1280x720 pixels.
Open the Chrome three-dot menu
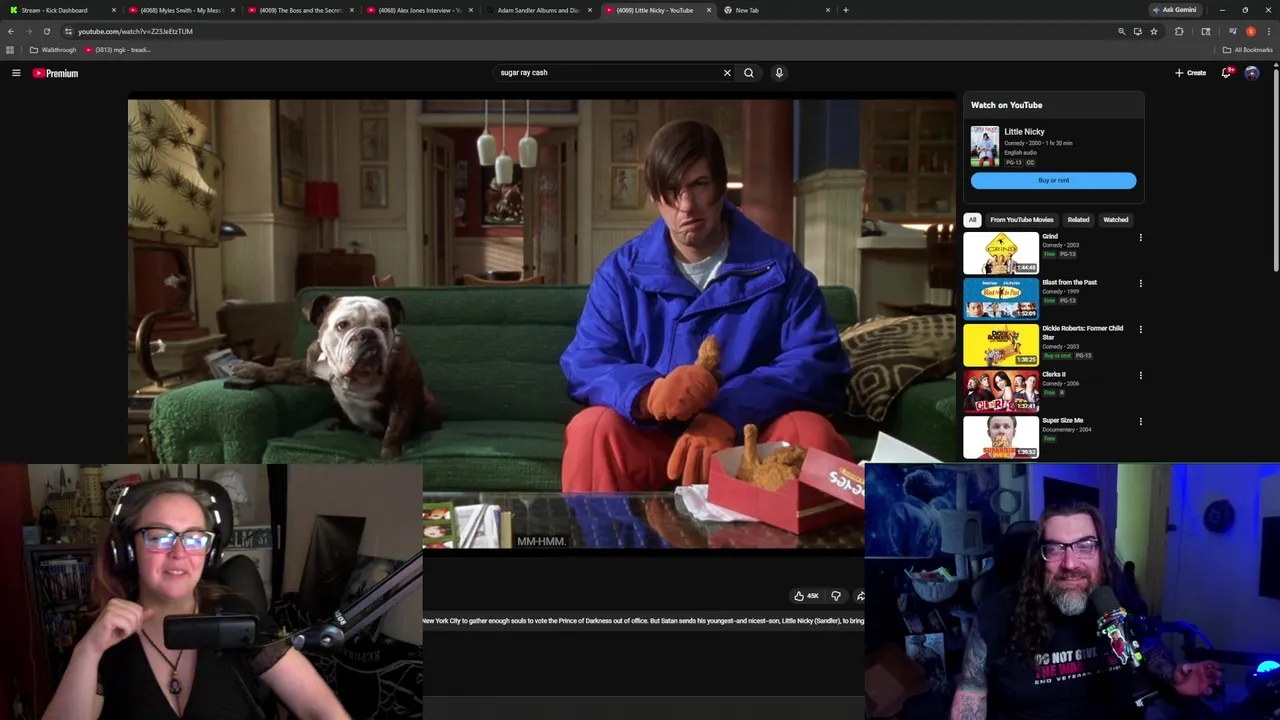(x=1268, y=31)
